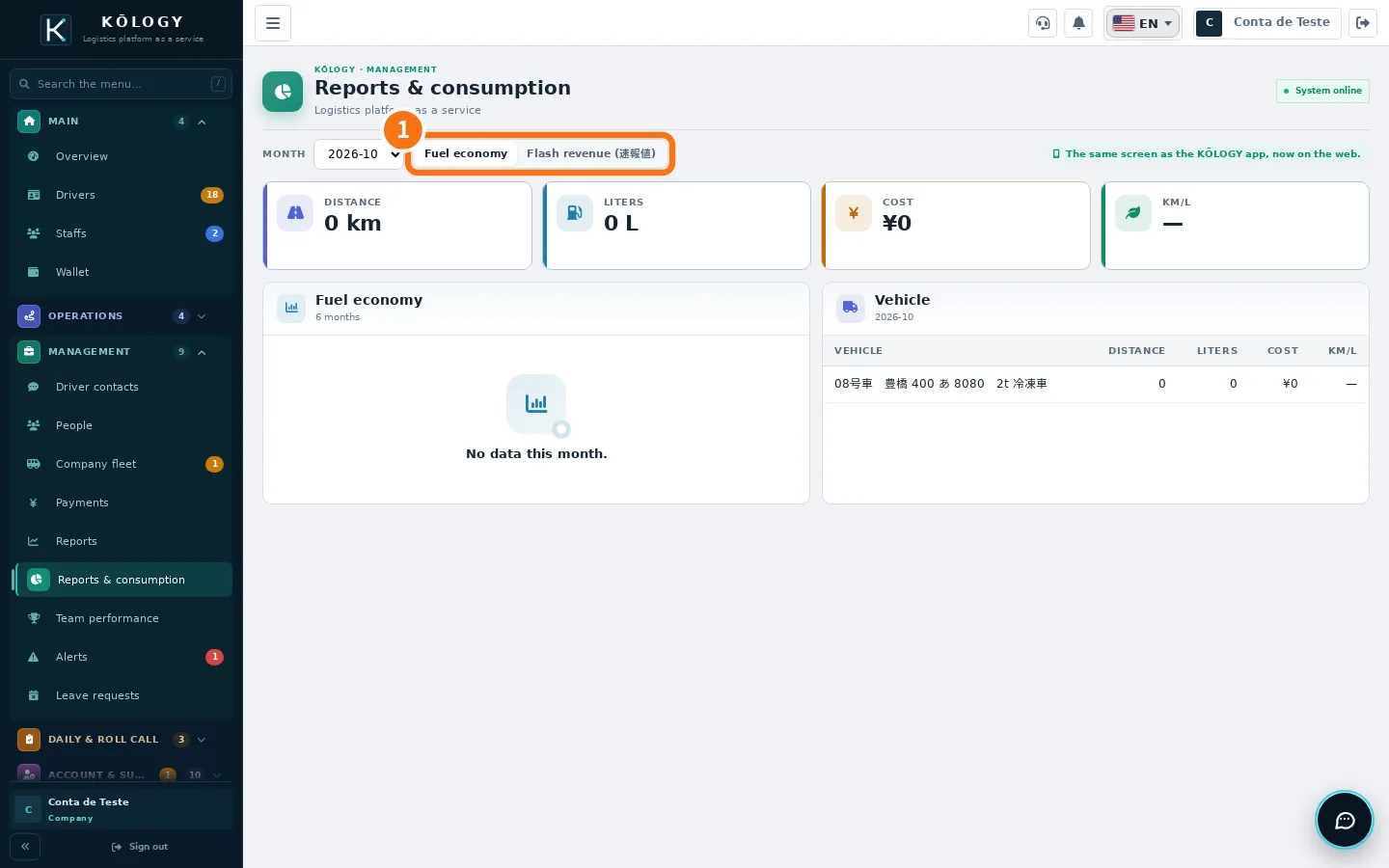The width and height of the screenshot is (1389, 868).
Task: Click the logout arrow icon in header
Action: 1363,23
